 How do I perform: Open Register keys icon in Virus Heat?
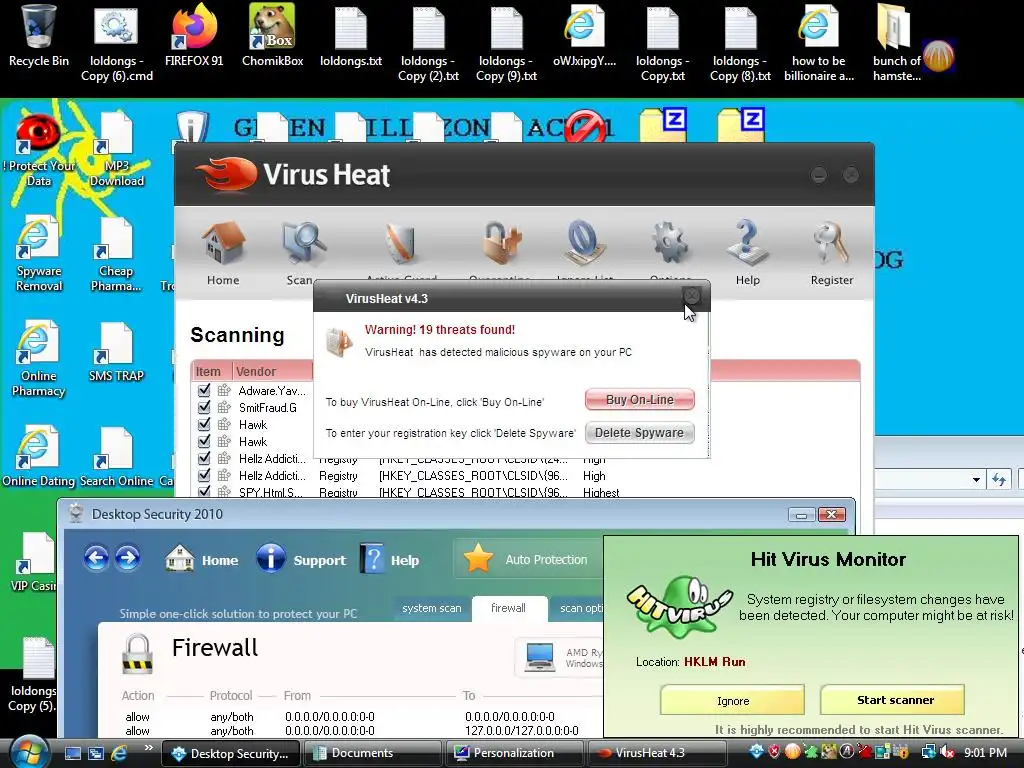831,253
